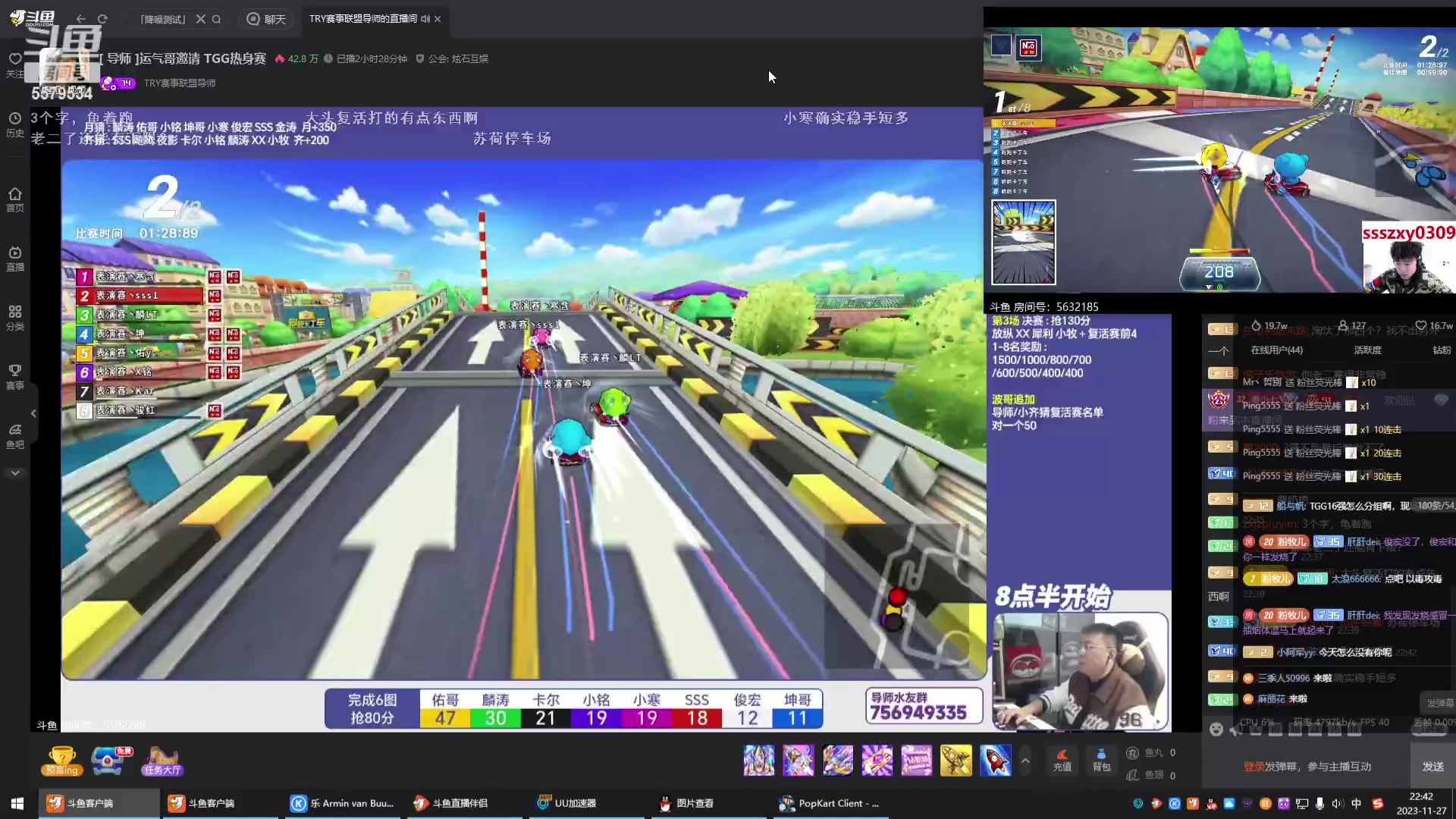Image resolution: width=1456 pixels, height=819 pixels.
Task: Open 充值 recharge button
Action: [1062, 761]
